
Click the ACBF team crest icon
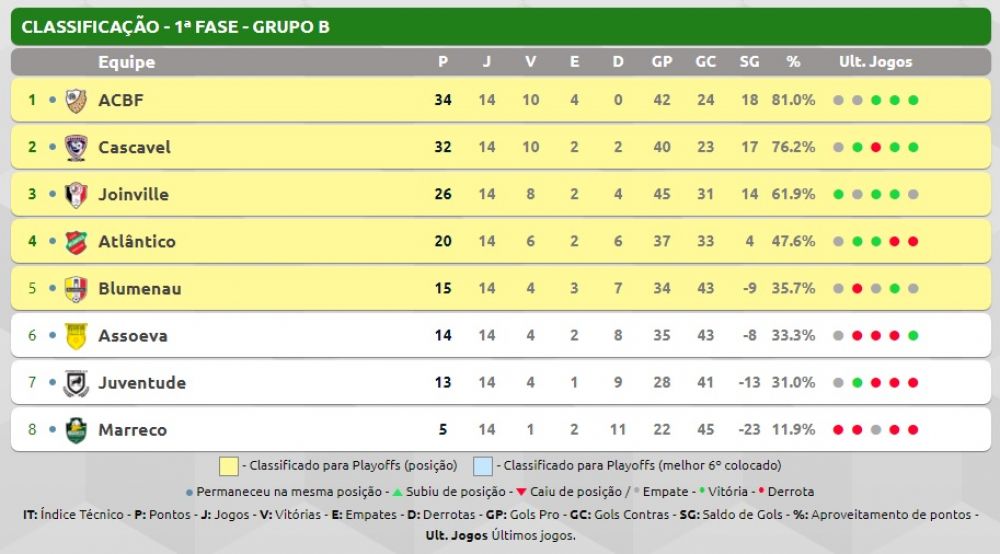[x=76, y=100]
